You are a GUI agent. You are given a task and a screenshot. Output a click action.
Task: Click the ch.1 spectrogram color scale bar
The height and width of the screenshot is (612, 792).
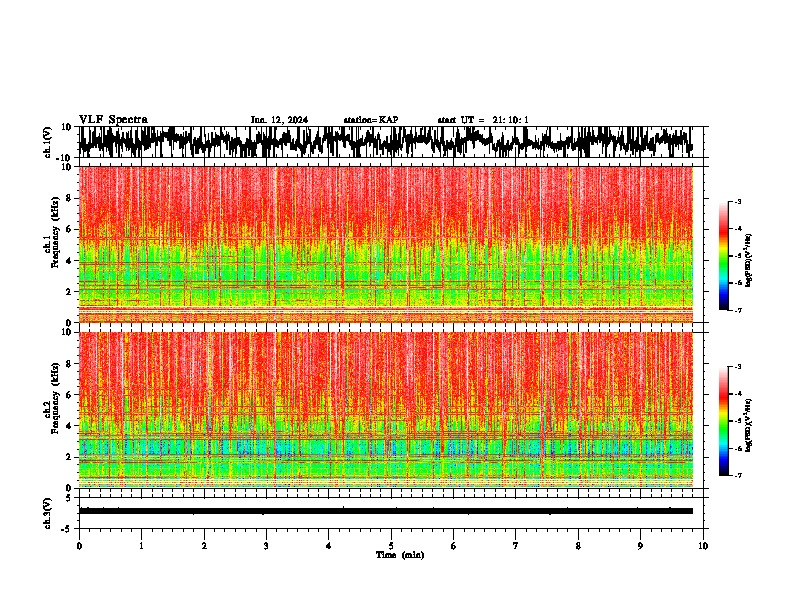click(x=723, y=256)
